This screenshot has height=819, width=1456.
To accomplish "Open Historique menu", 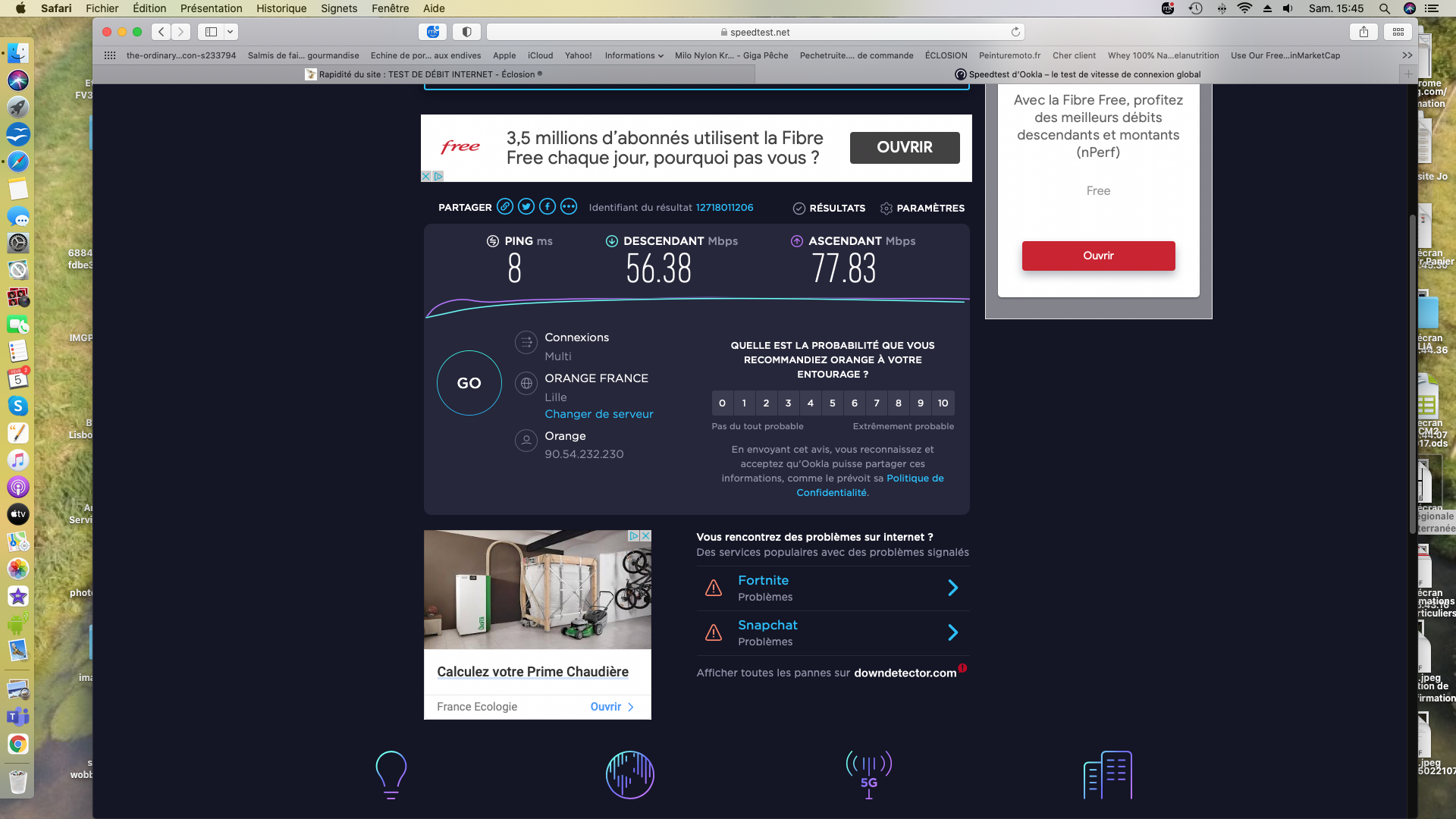I will 281,8.
